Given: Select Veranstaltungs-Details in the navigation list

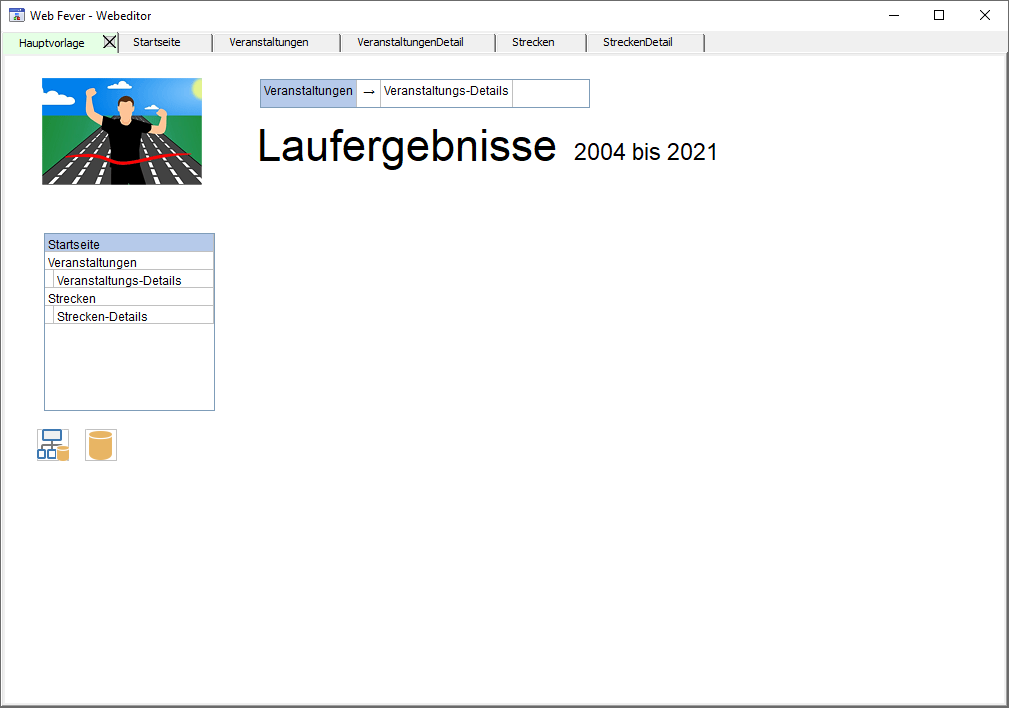Looking at the screenshot, I should click(x=133, y=279).
